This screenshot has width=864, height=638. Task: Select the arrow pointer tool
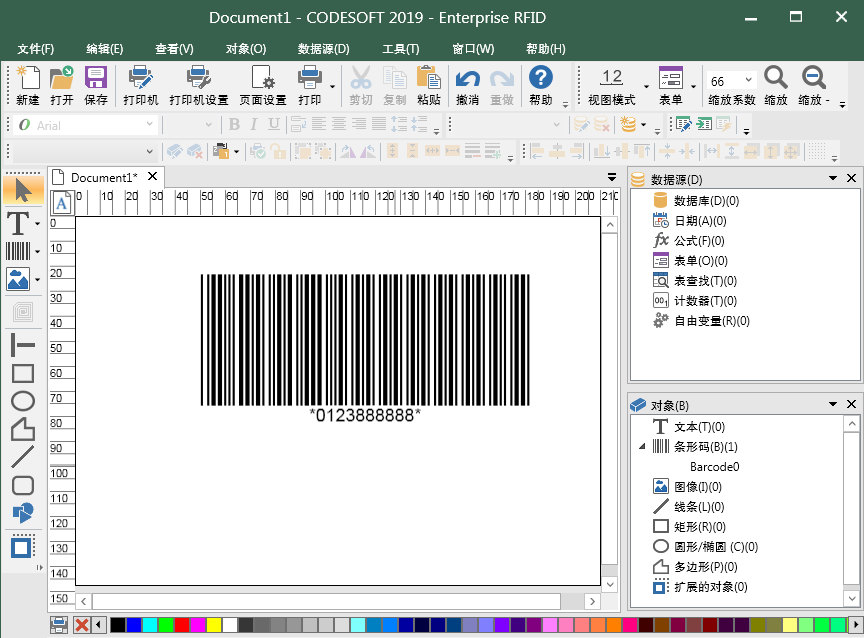23,191
